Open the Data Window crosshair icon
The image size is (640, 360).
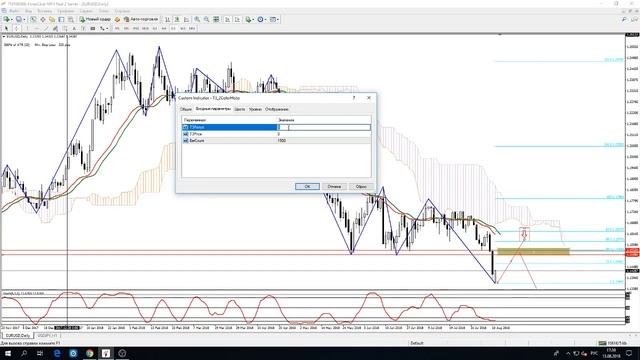pyautogui.click(x=42, y=19)
